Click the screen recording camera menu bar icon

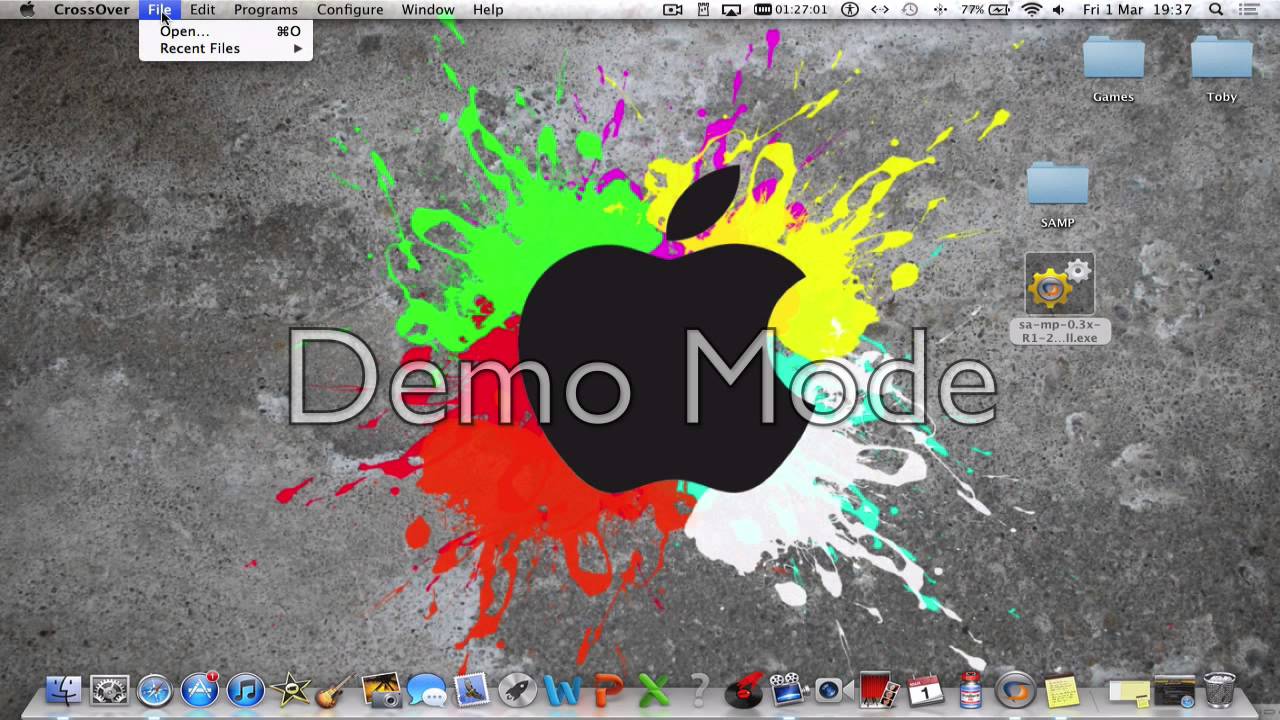[x=673, y=9]
